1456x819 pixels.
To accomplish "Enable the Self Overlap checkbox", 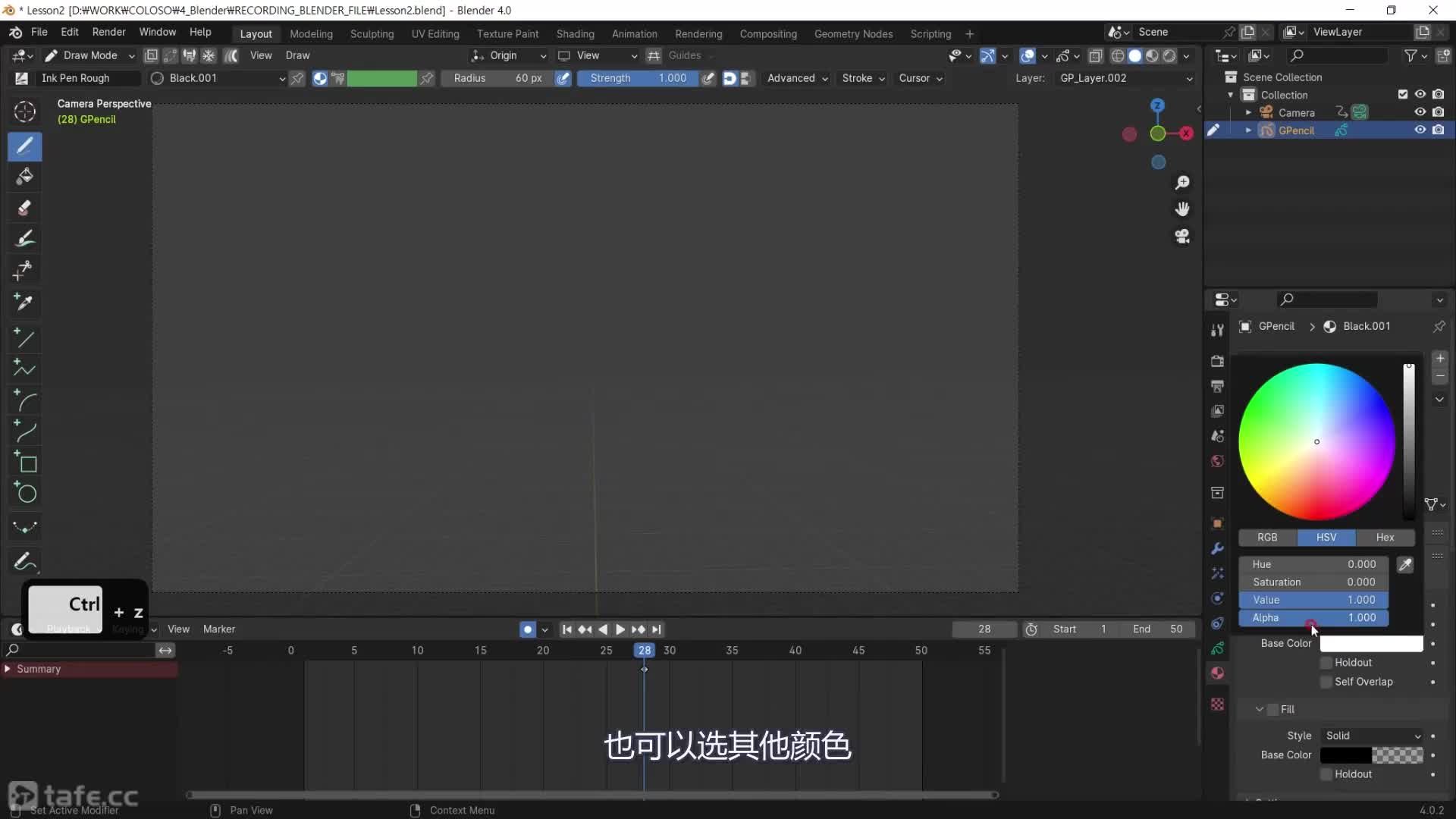I will click(x=1326, y=682).
